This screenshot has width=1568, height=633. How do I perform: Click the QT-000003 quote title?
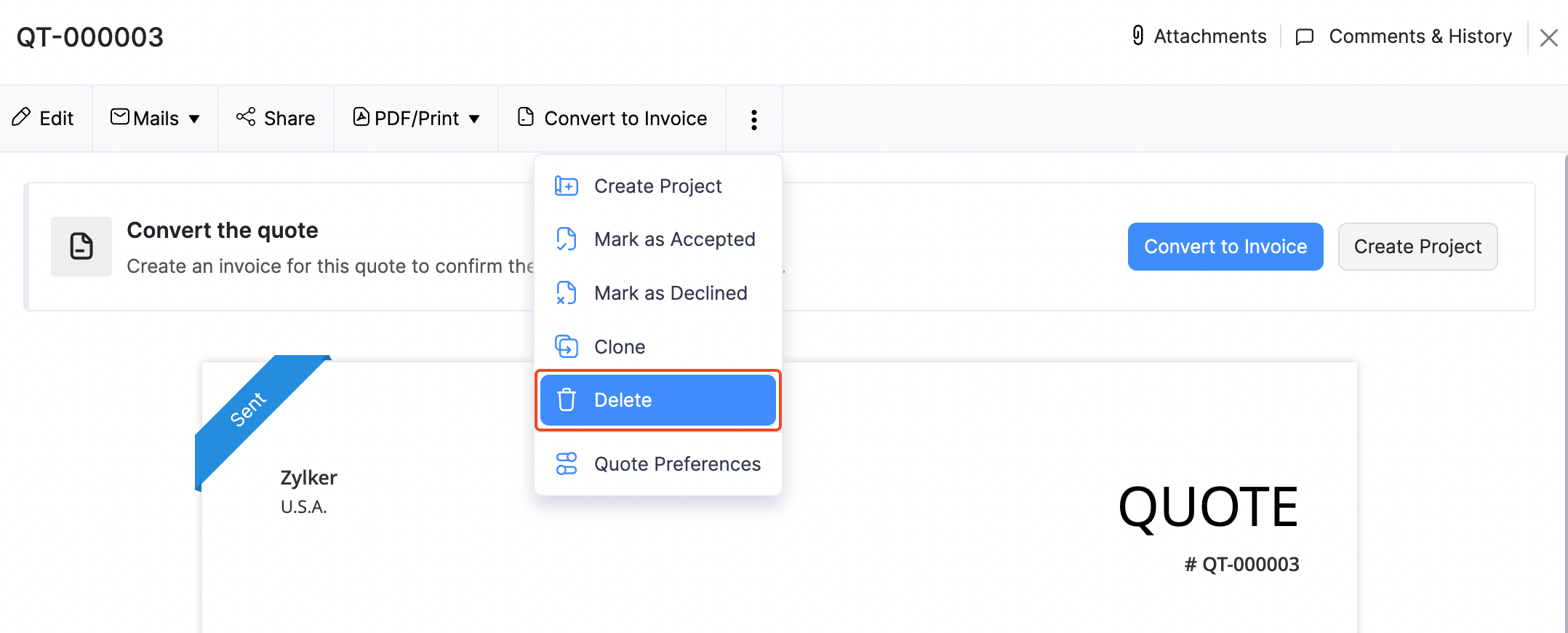[x=90, y=37]
